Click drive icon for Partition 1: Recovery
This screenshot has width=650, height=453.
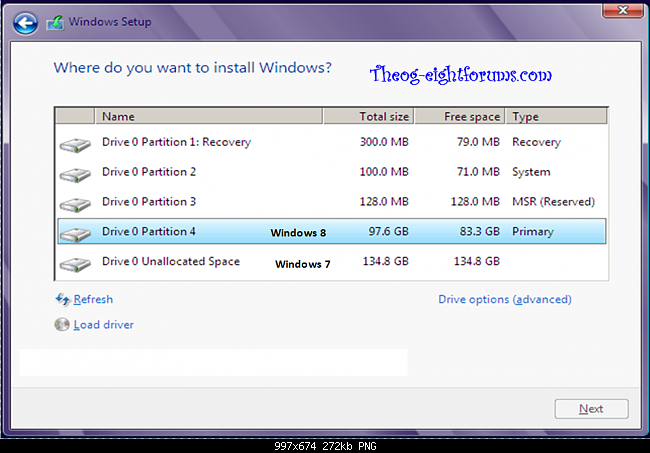click(x=75, y=145)
